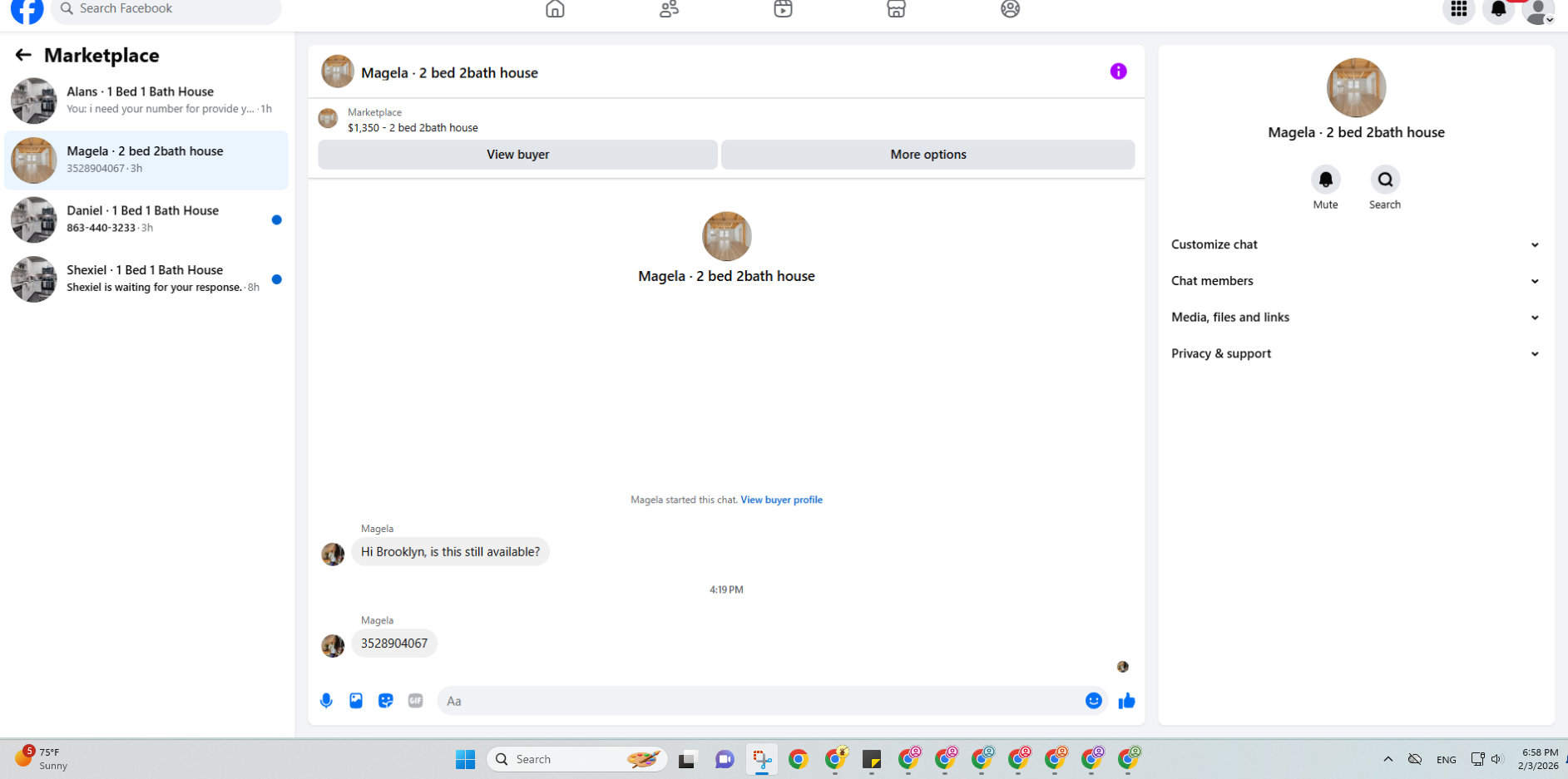Expand Privacy & support section

coord(1356,354)
